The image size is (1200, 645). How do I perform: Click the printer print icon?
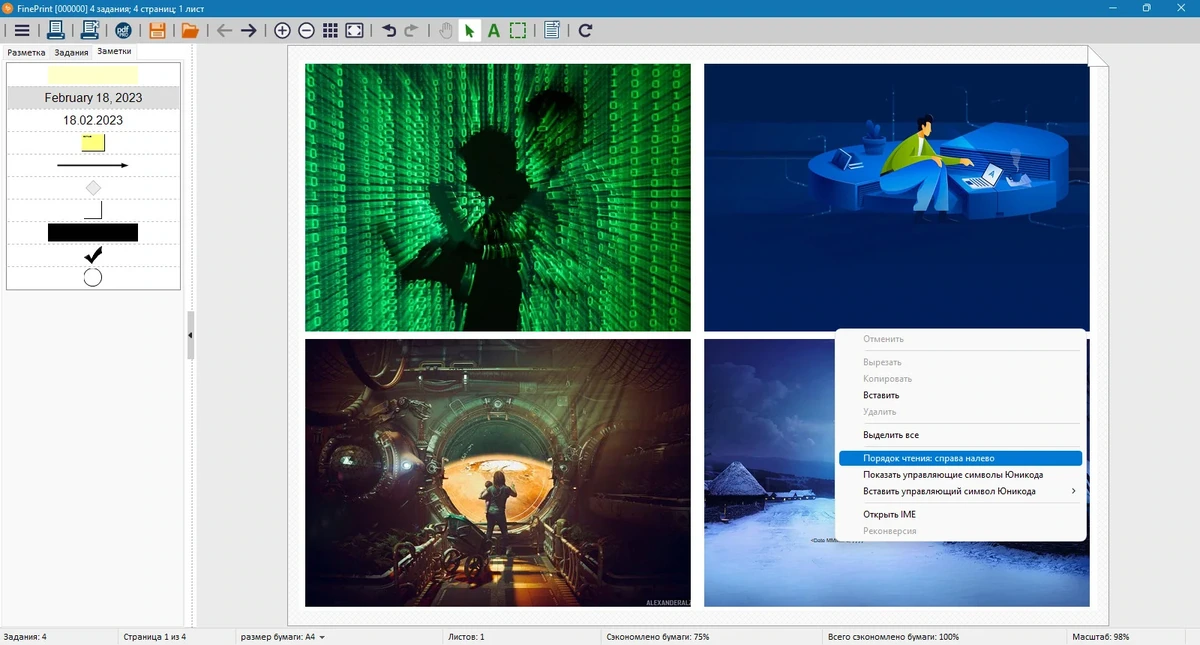click(55, 30)
